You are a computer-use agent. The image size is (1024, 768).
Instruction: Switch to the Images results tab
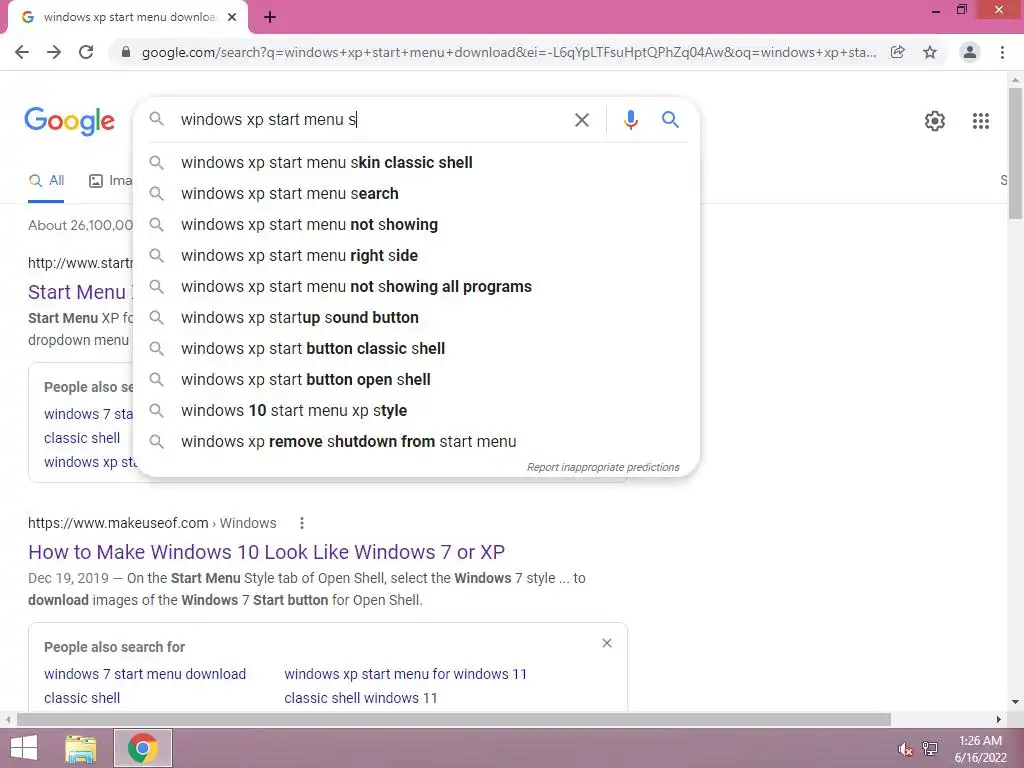(110, 181)
